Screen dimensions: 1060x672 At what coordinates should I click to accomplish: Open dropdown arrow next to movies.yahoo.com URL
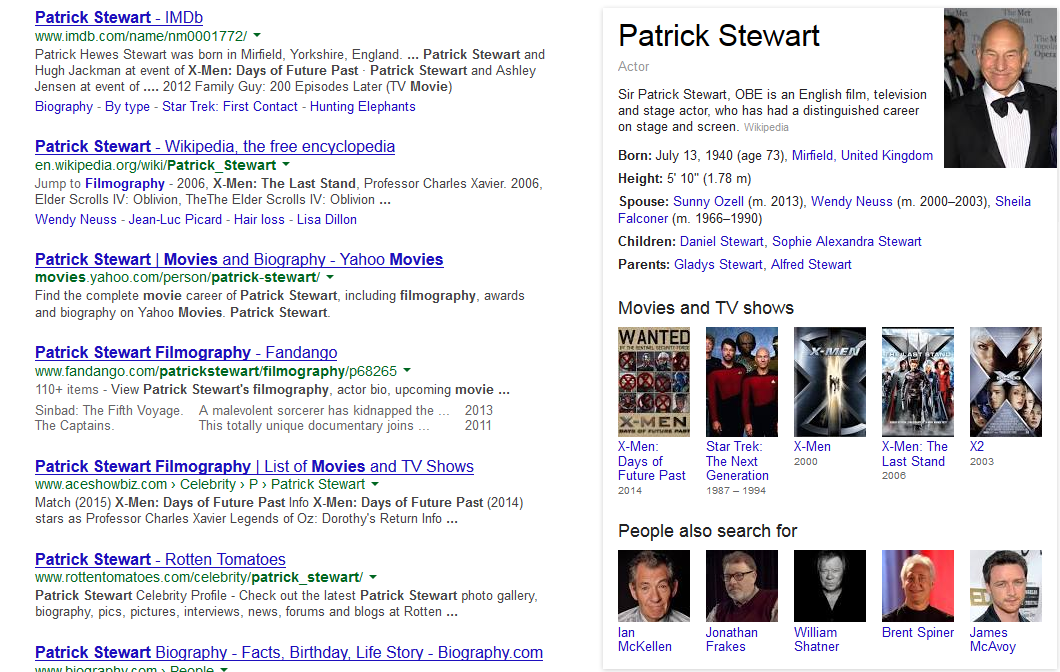coord(330,277)
